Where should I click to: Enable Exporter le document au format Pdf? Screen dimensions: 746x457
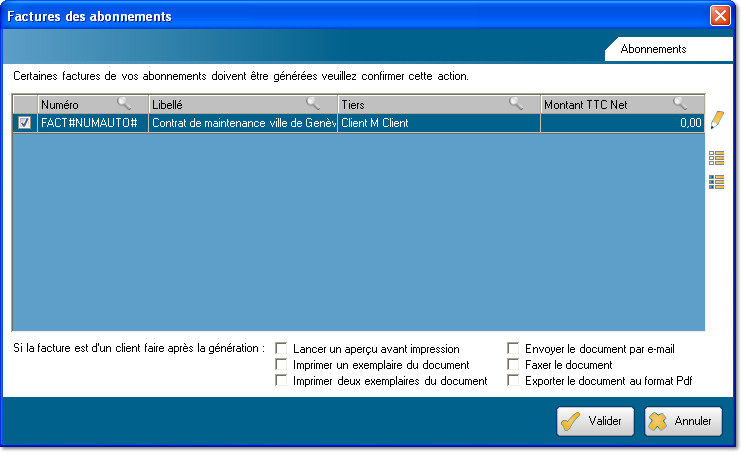513,381
